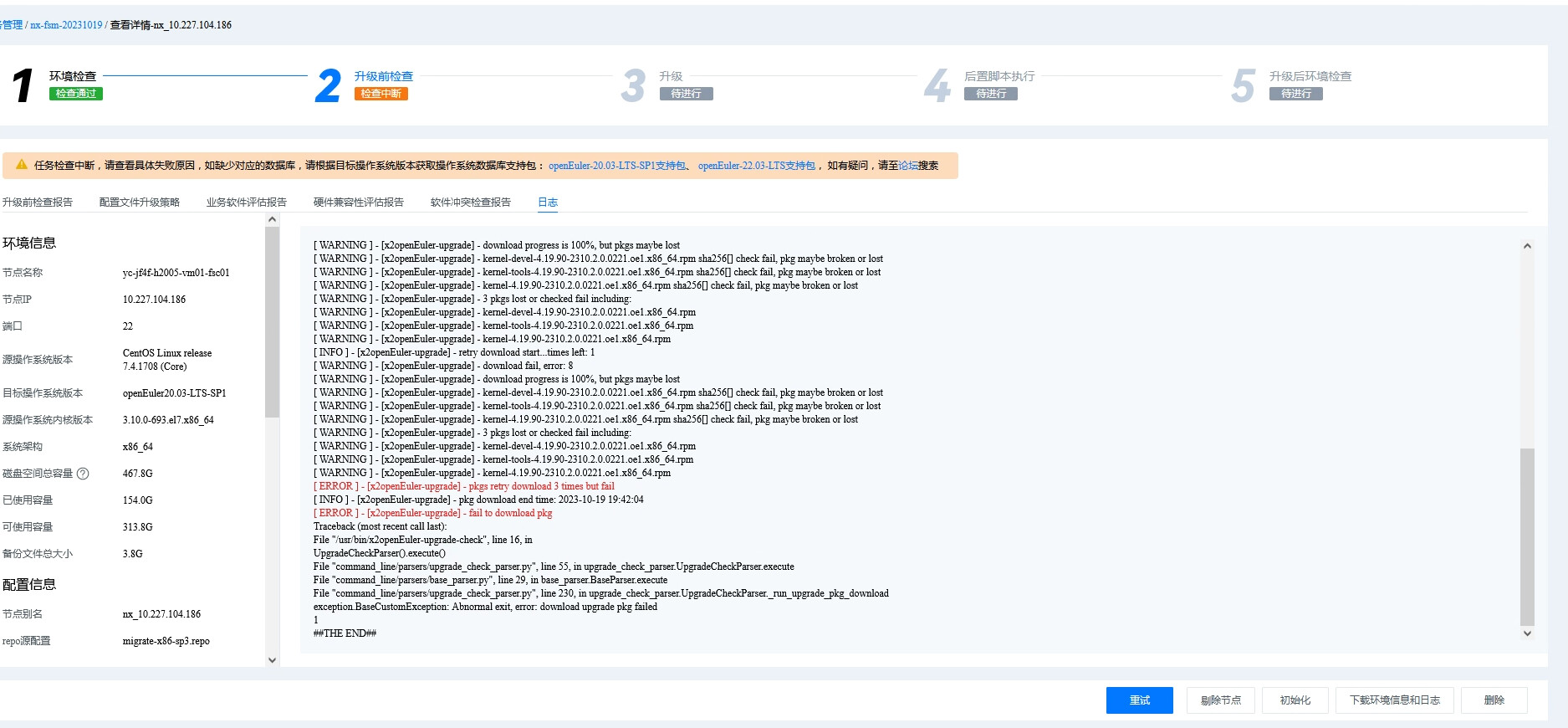Screen dimensions: 1568x728
Task: Click the log panel vertical scrollbar thumb
Action: [1527, 536]
